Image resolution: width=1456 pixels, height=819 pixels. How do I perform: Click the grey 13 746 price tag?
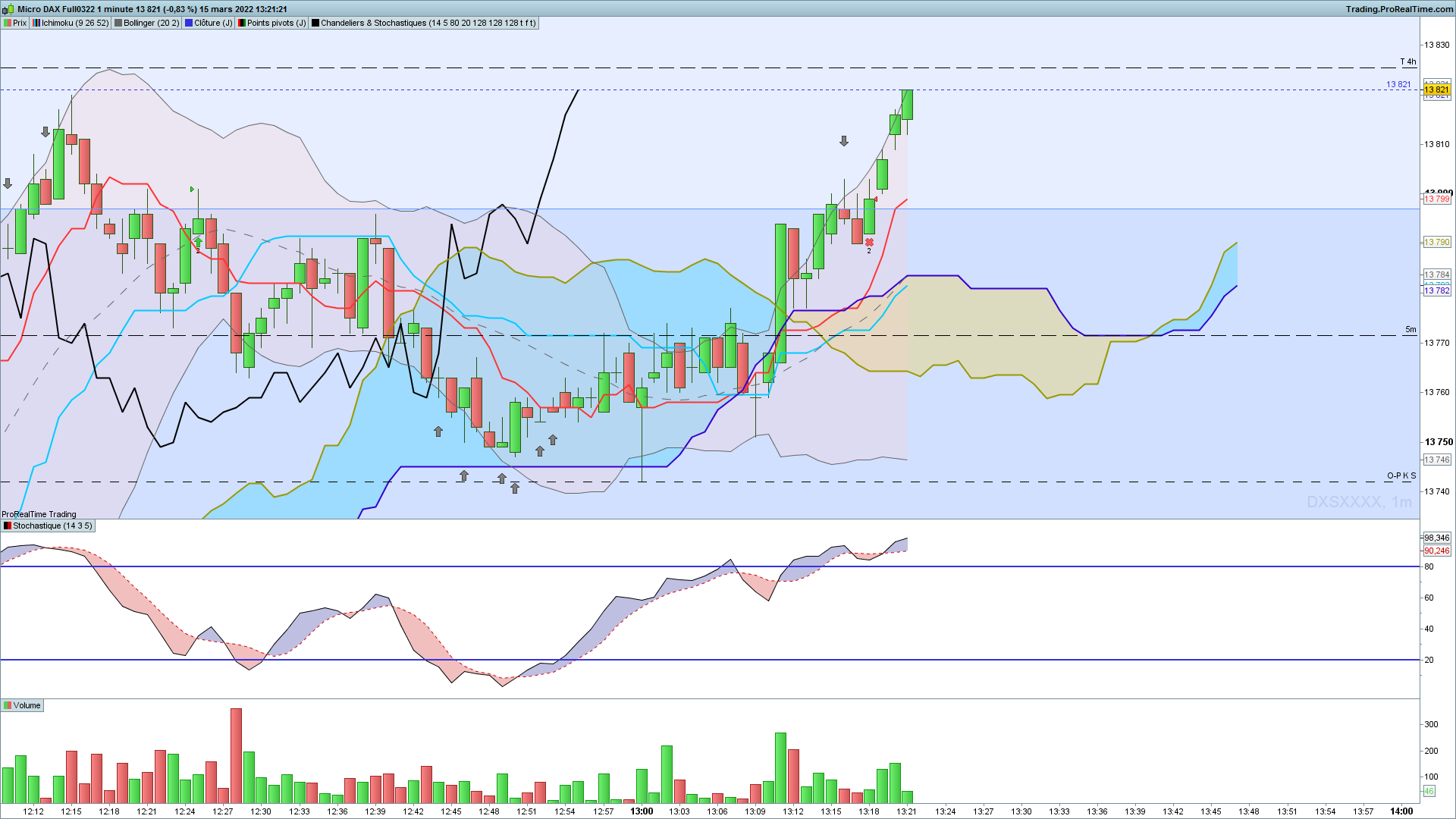coord(1436,460)
